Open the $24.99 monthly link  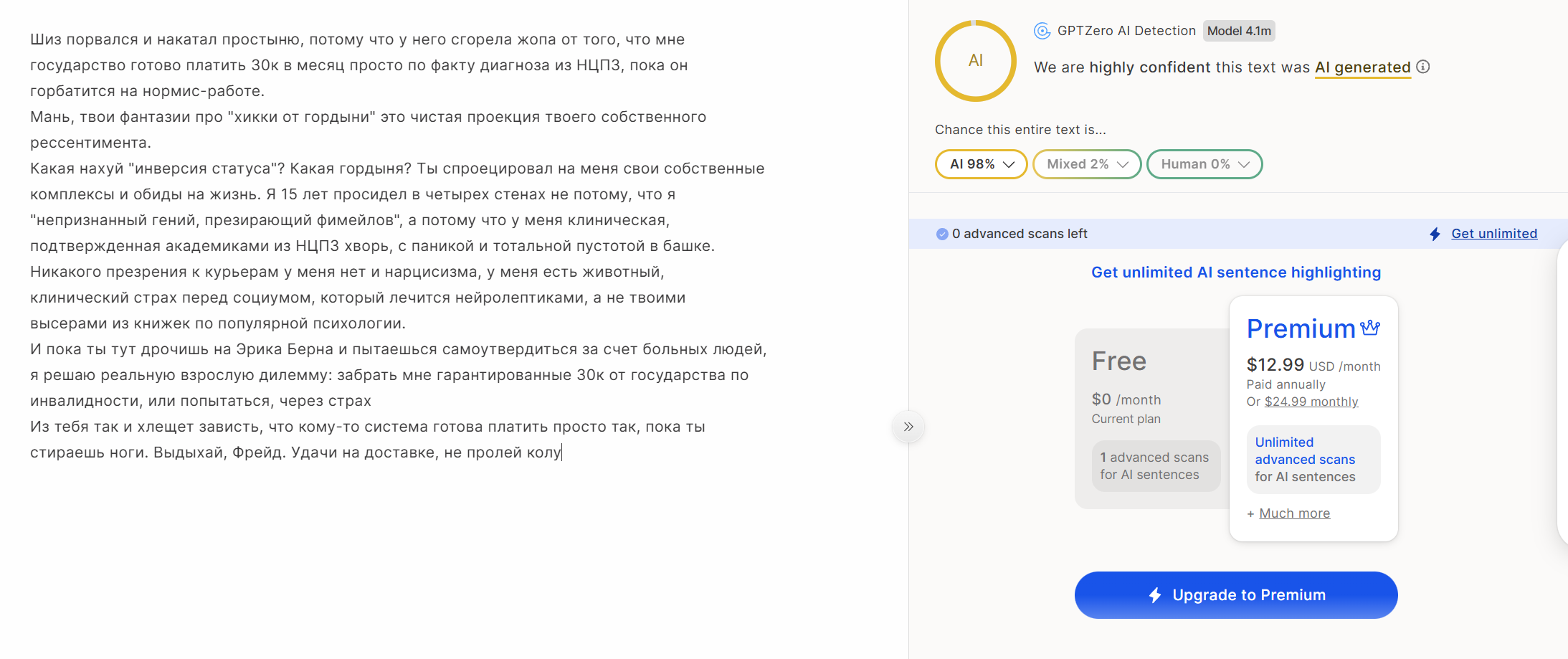(x=1311, y=402)
